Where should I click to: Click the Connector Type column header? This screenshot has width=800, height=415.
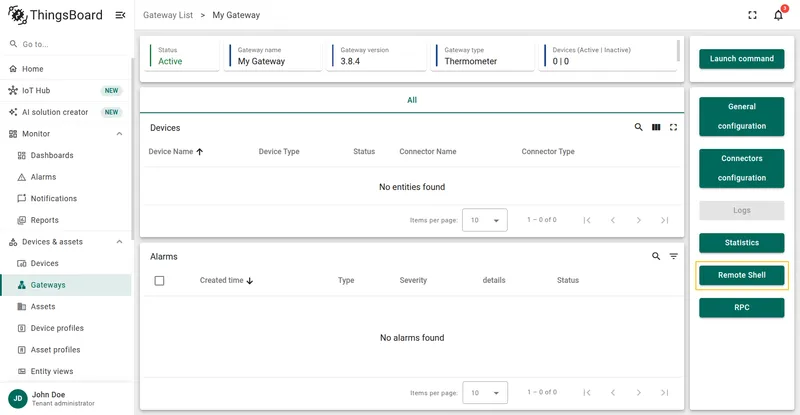(548, 152)
